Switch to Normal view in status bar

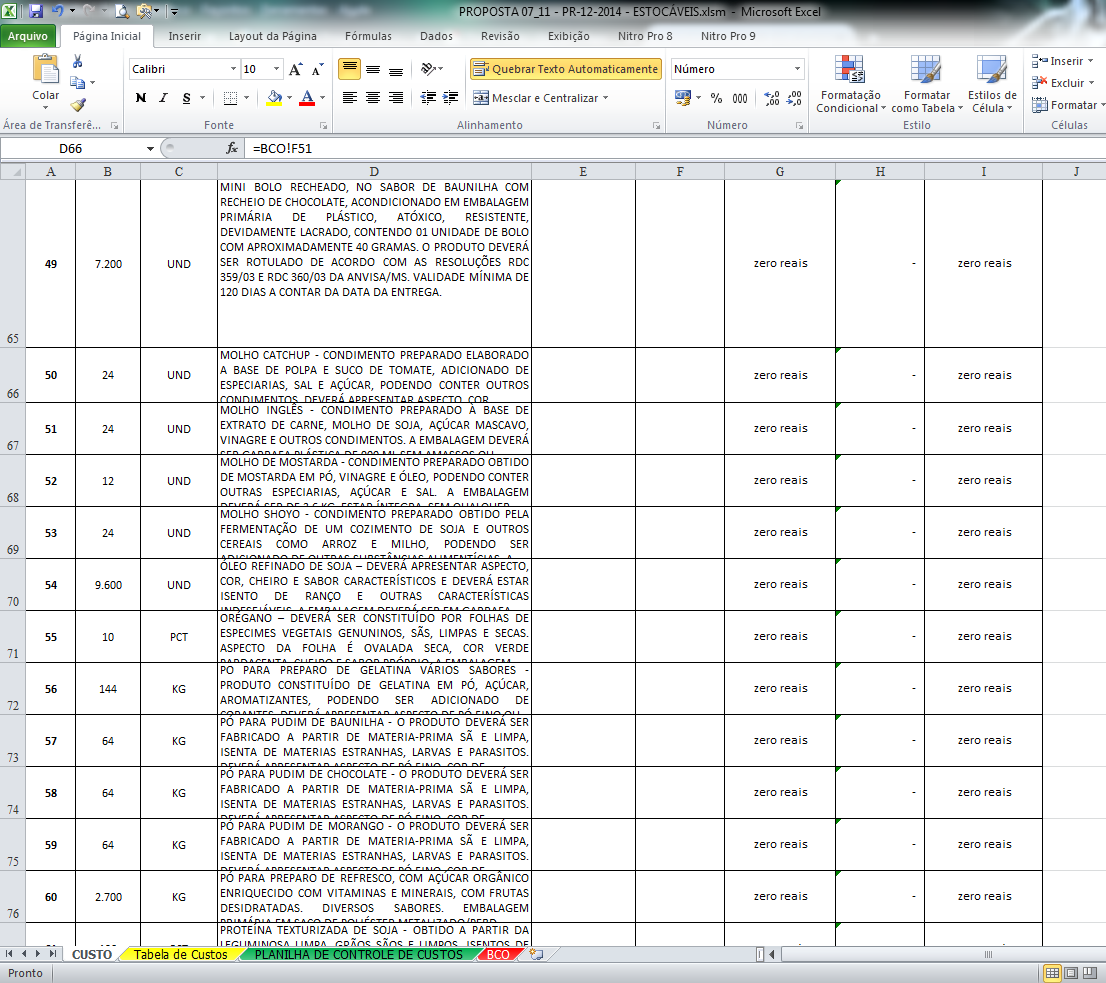click(1052, 973)
